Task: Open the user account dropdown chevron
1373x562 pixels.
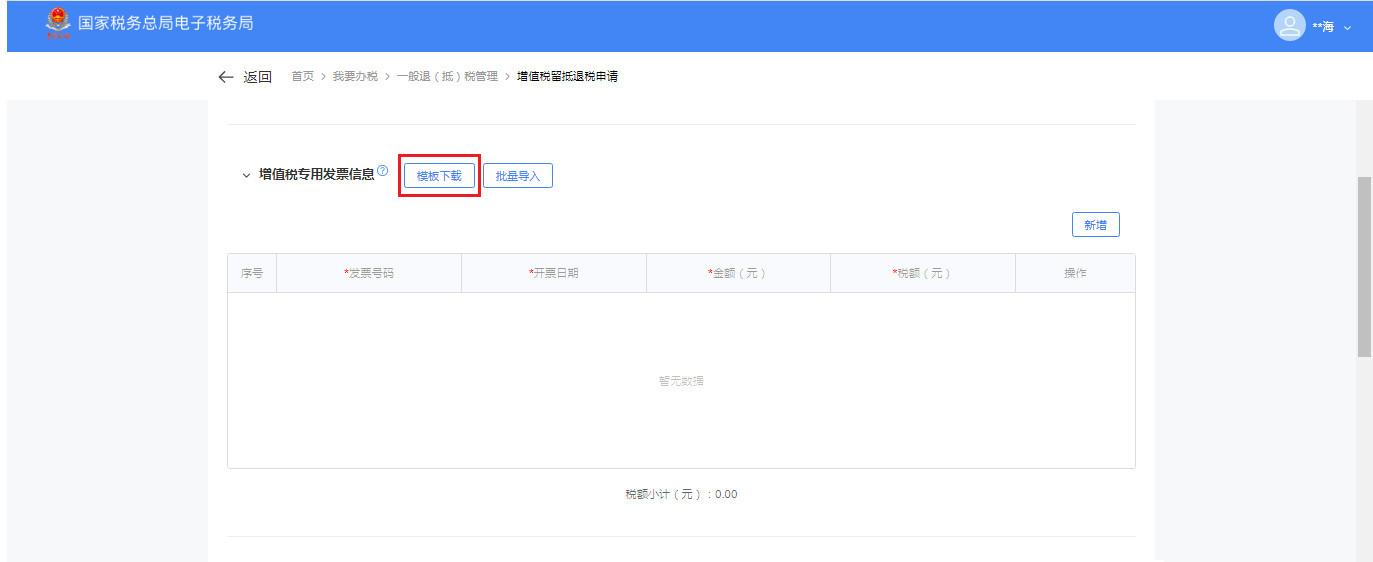Action: [x=1347, y=27]
